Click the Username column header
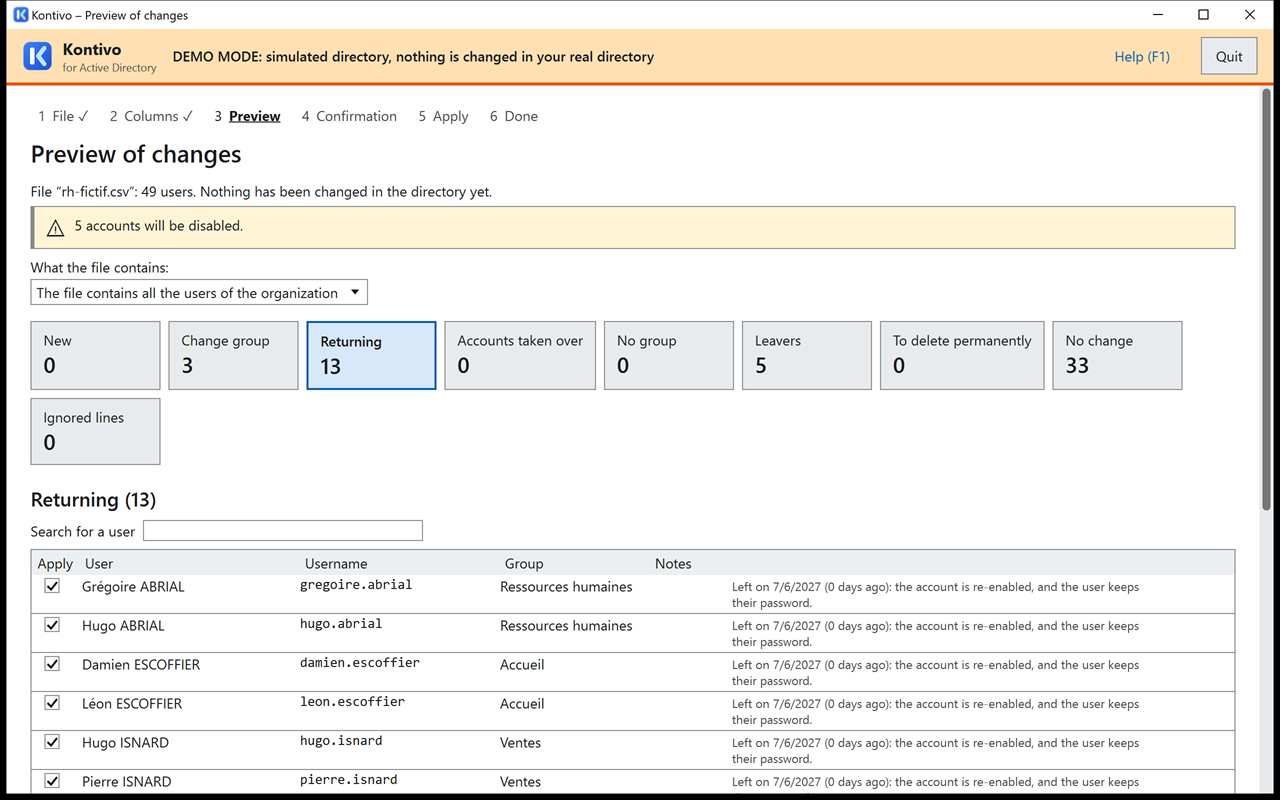 click(336, 564)
